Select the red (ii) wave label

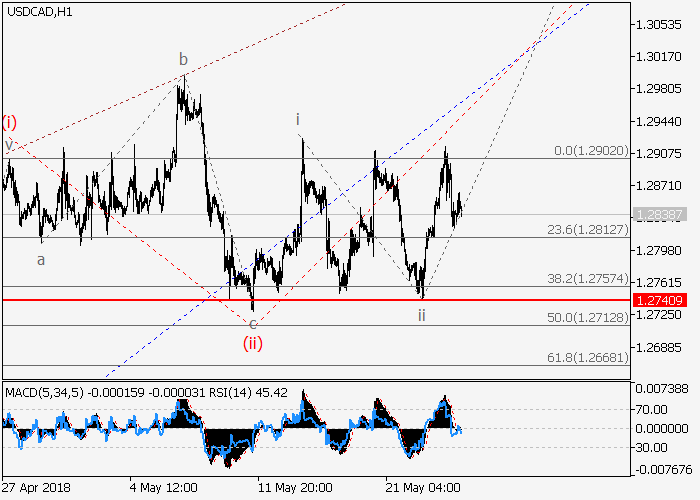tap(252, 344)
